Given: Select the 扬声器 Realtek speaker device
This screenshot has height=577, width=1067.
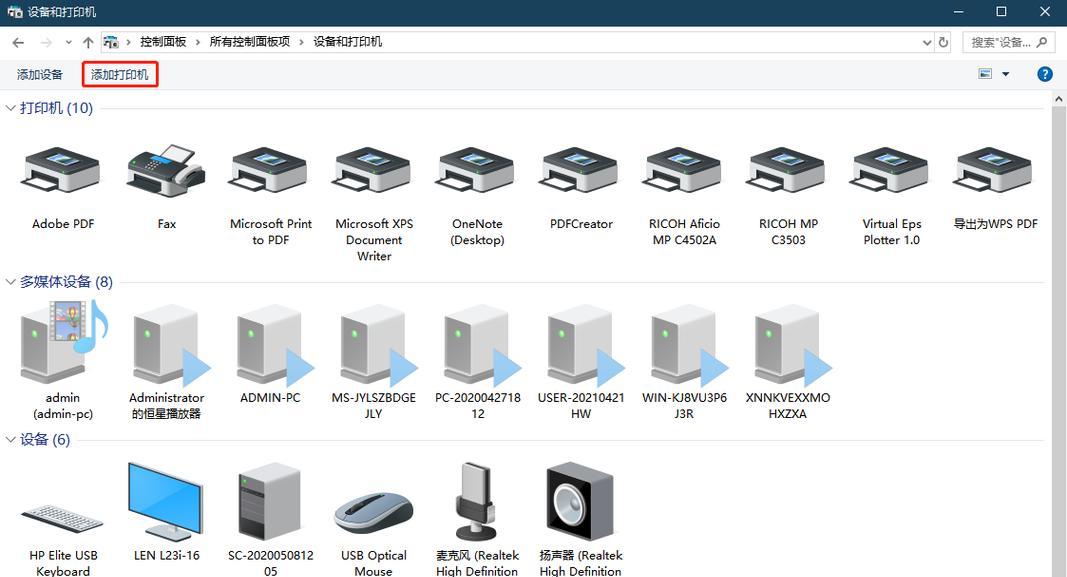Looking at the screenshot, I should tap(580, 502).
